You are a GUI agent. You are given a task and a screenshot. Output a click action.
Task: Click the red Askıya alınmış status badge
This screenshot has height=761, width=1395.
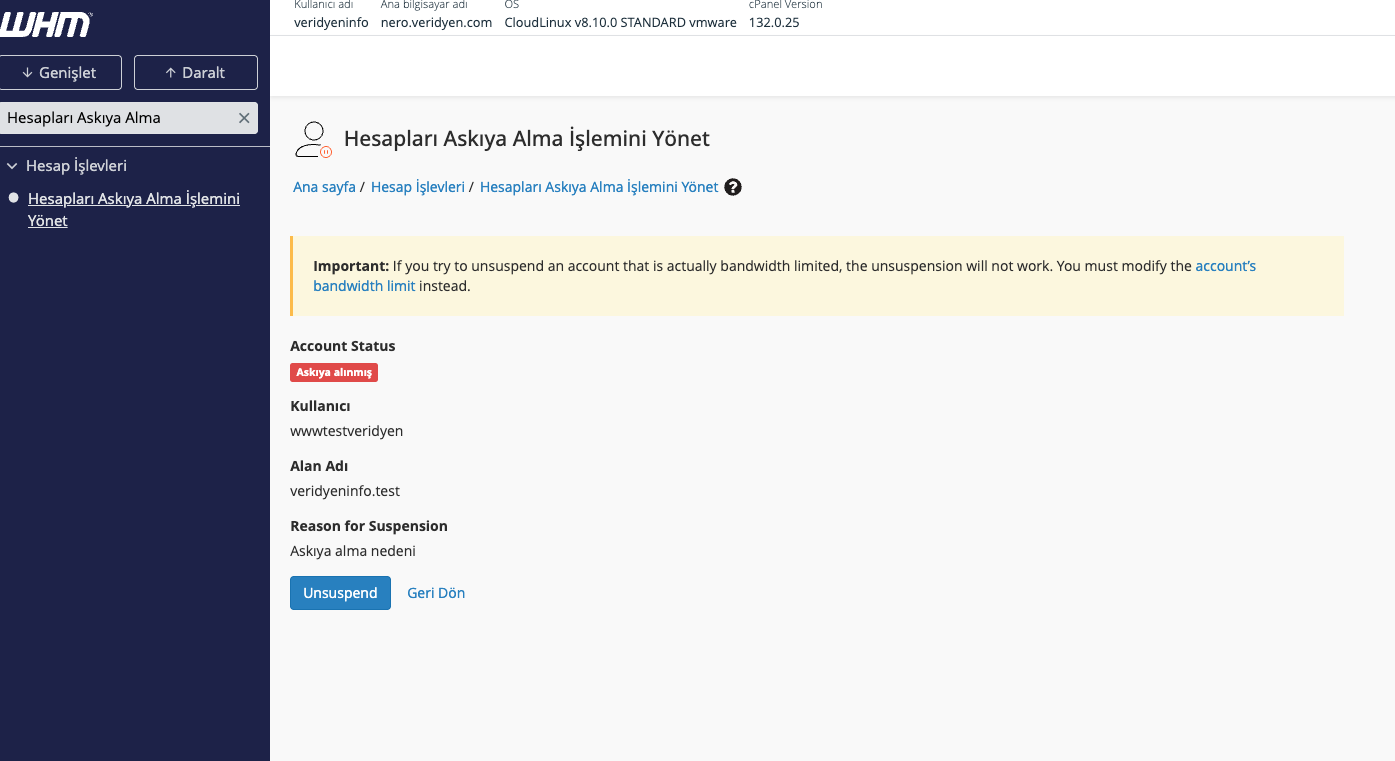tap(334, 372)
